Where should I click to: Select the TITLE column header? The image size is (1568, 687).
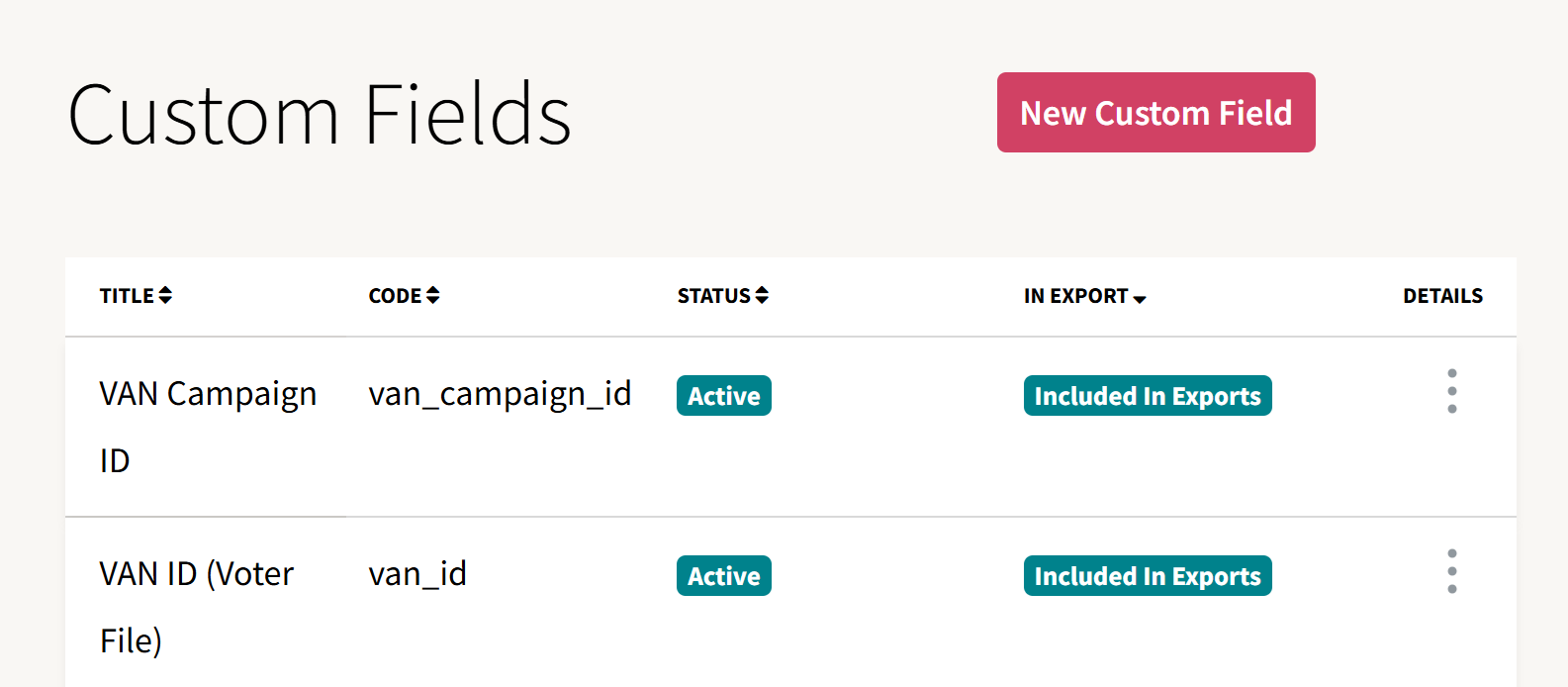(x=127, y=295)
